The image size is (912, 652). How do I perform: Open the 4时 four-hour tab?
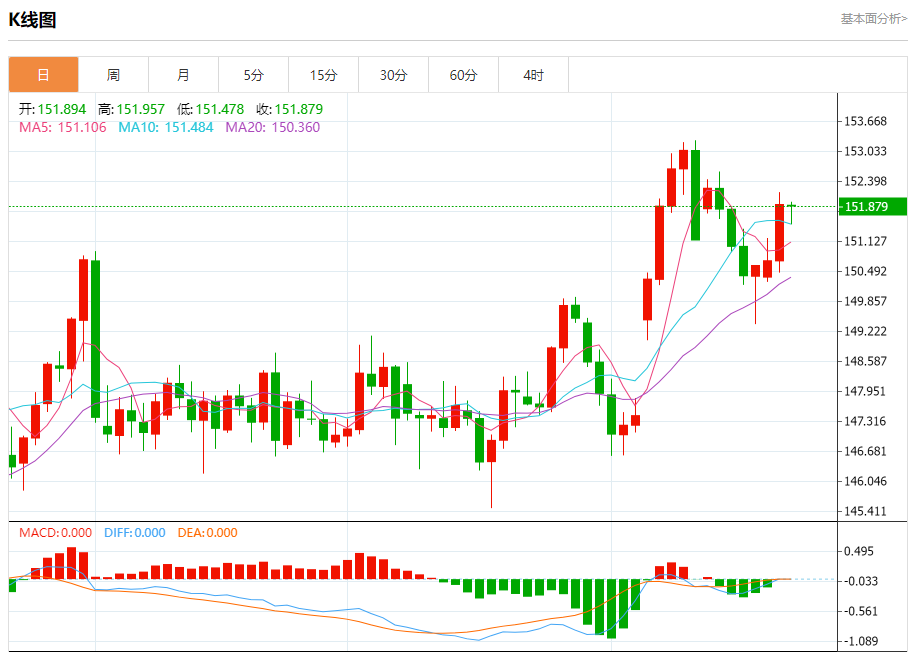(x=533, y=75)
